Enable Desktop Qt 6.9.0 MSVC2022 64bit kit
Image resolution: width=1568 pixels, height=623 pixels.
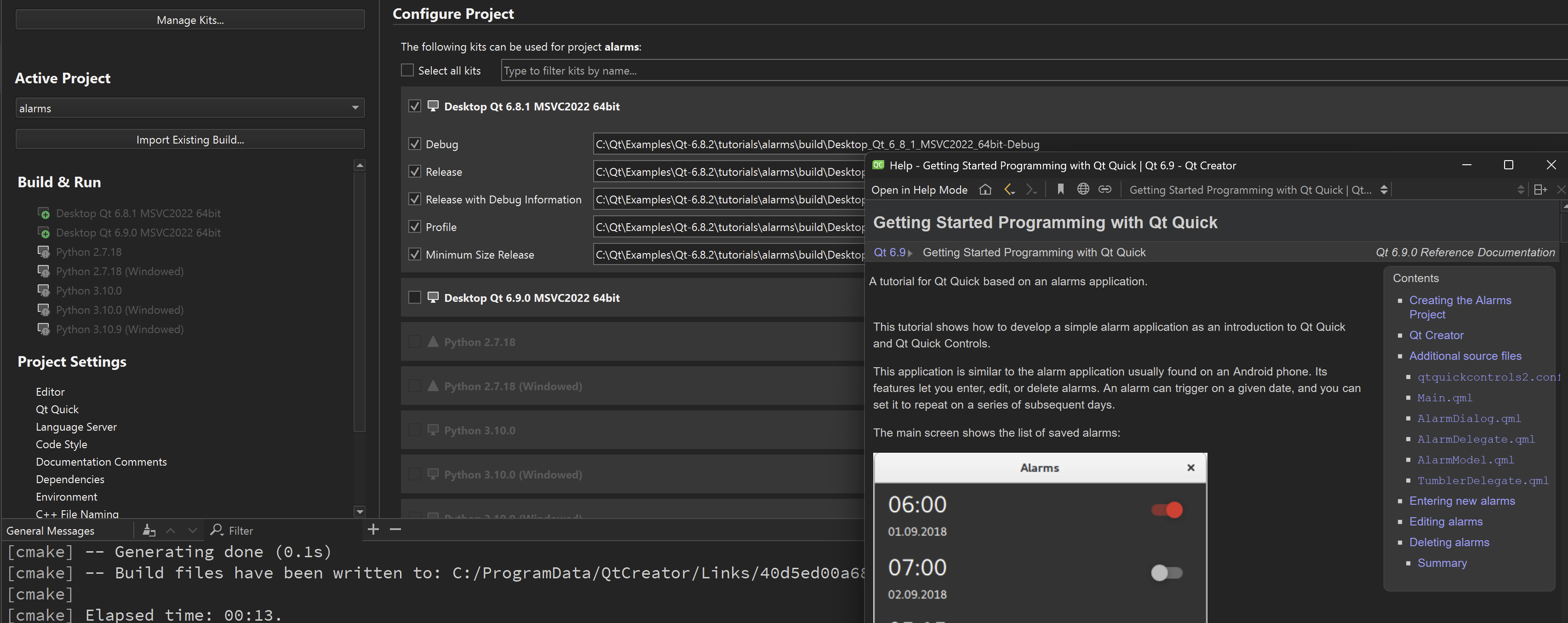point(414,297)
